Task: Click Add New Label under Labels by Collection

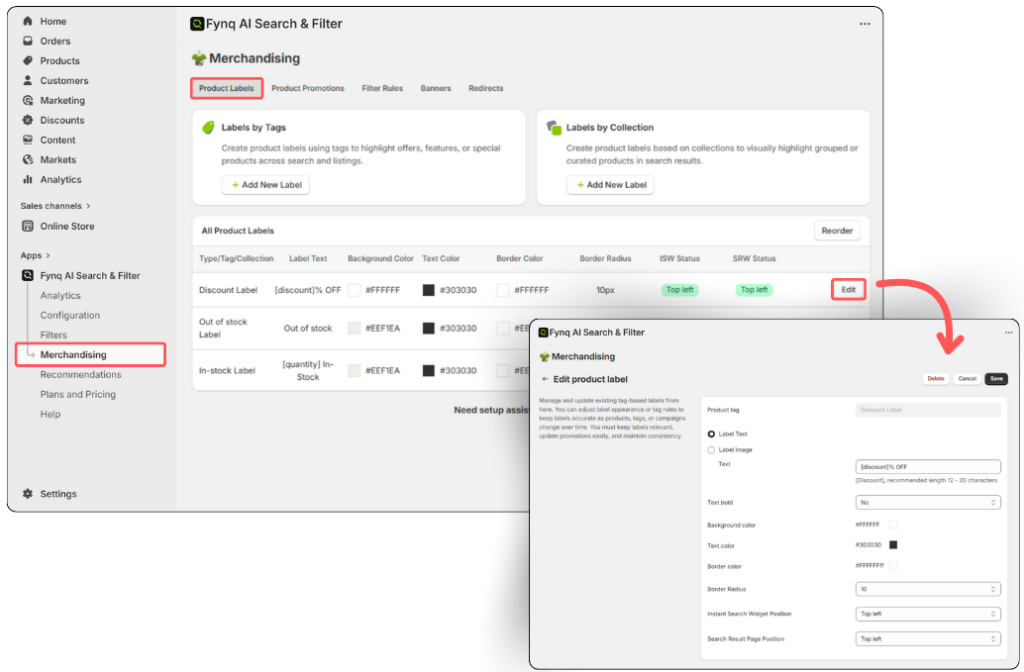Action: tap(611, 185)
